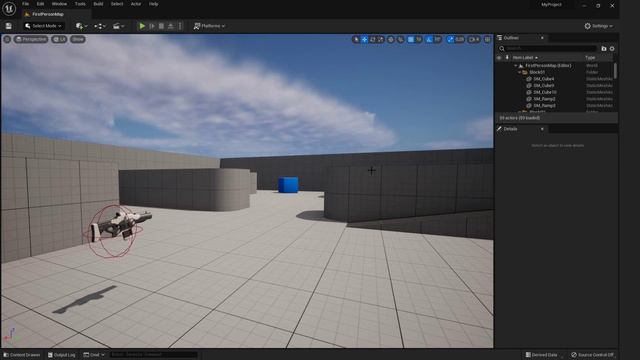Click the Unreal Engine logo icon

(x=9, y=8)
